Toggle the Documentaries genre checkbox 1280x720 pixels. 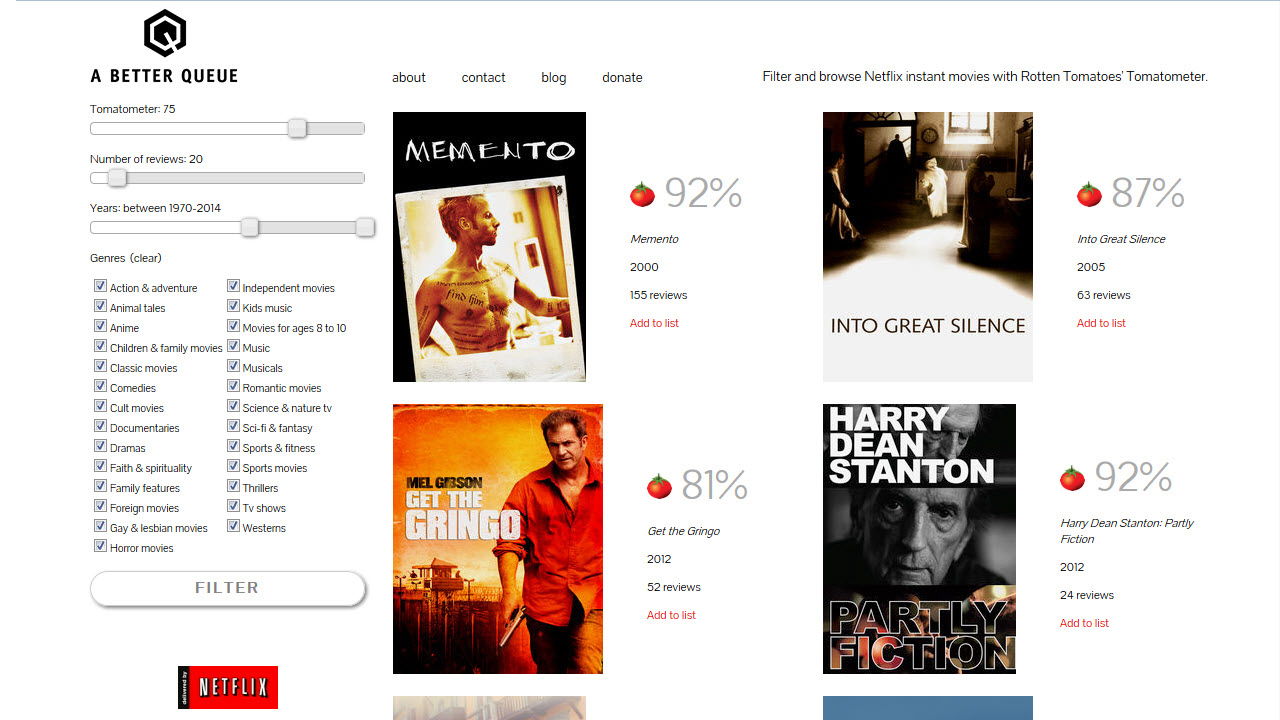click(100, 426)
